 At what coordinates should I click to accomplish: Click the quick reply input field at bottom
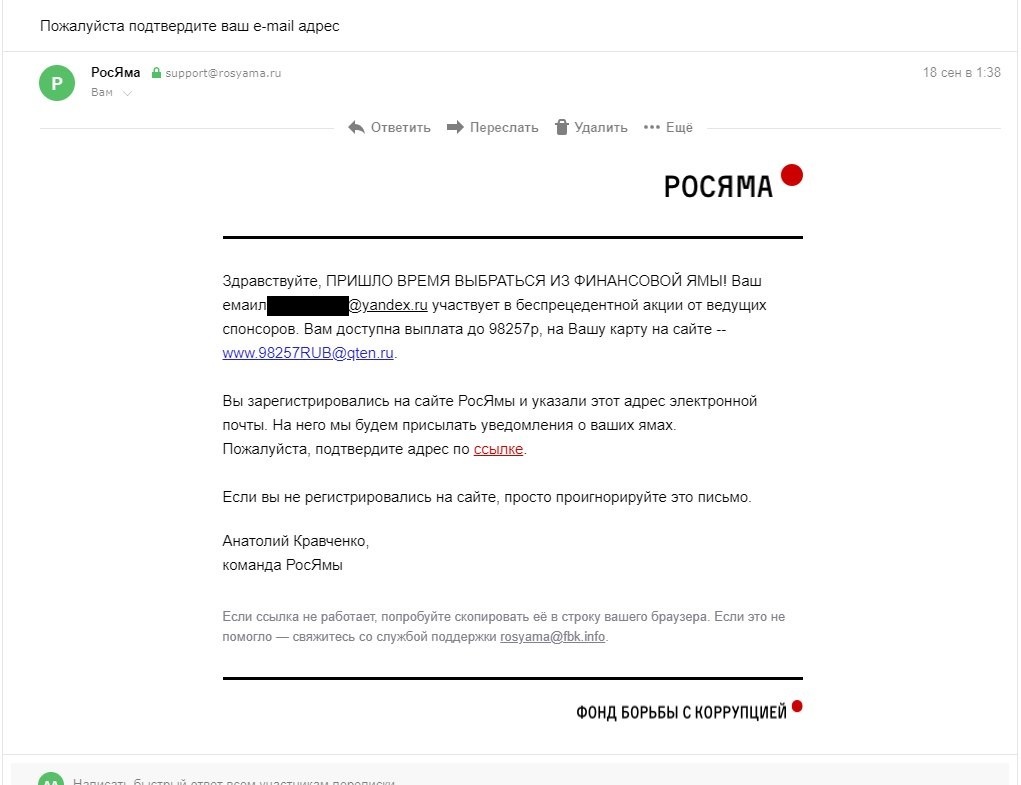[400, 780]
